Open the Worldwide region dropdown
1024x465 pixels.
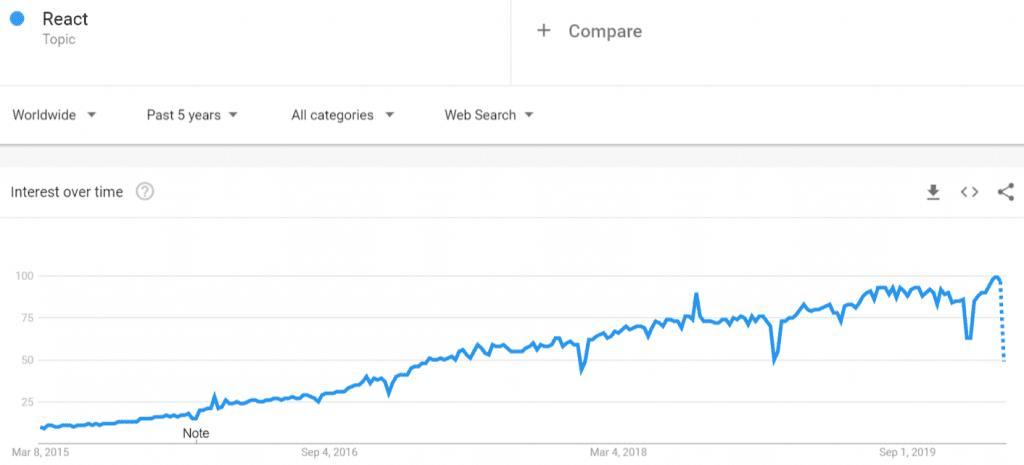point(54,115)
